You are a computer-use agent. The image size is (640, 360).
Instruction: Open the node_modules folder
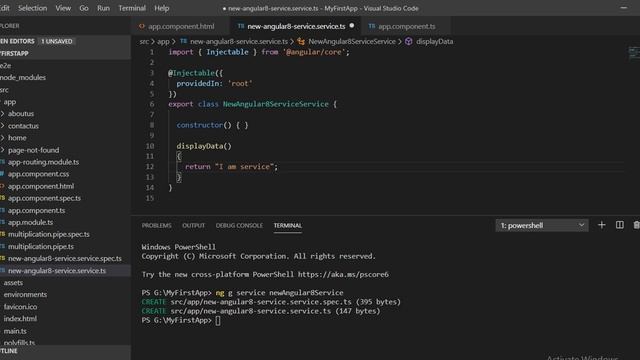pyautogui.click(x=23, y=78)
